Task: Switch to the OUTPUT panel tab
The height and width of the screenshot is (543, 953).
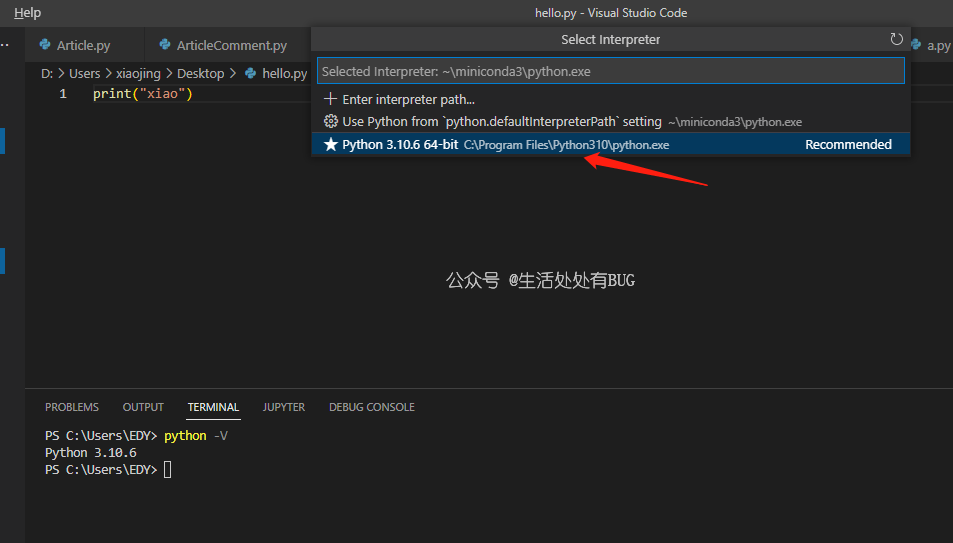Action: click(x=143, y=407)
